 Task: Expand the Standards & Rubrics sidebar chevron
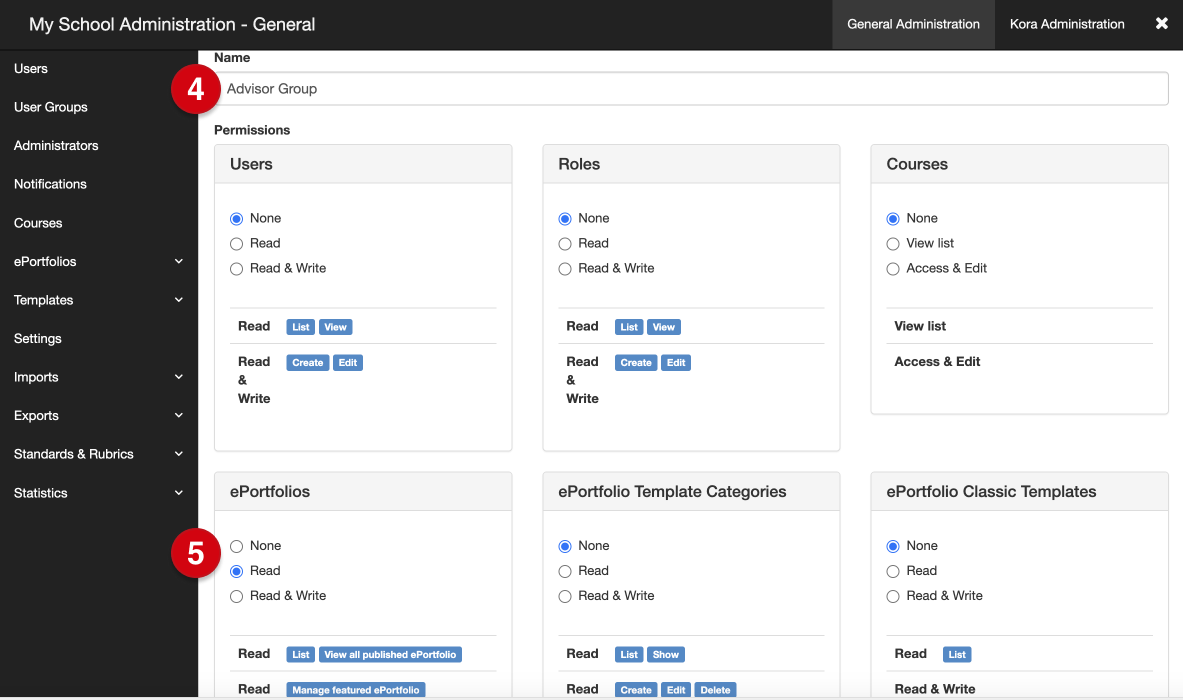pos(179,454)
